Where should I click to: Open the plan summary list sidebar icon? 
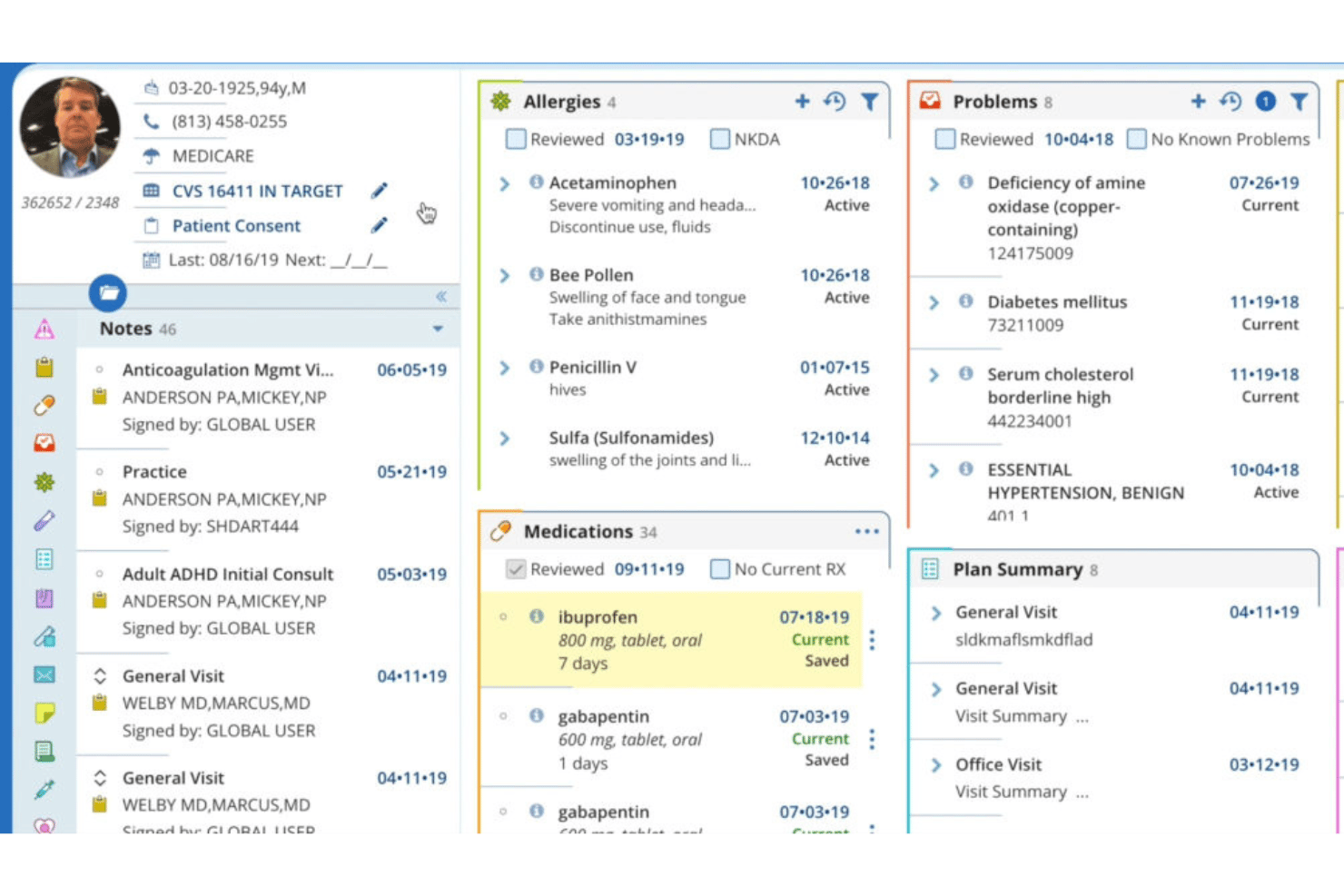(44, 559)
